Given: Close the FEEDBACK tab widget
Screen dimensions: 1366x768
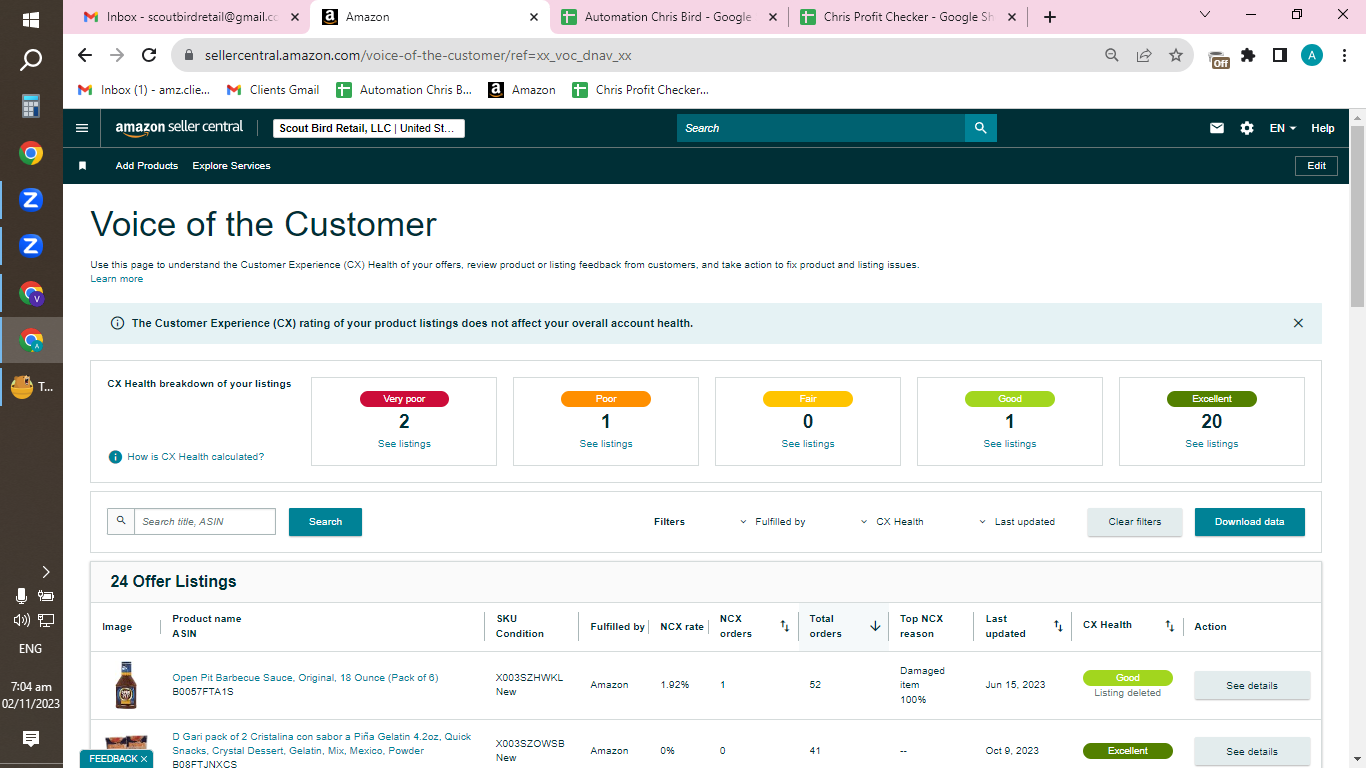Looking at the screenshot, I should [144, 759].
